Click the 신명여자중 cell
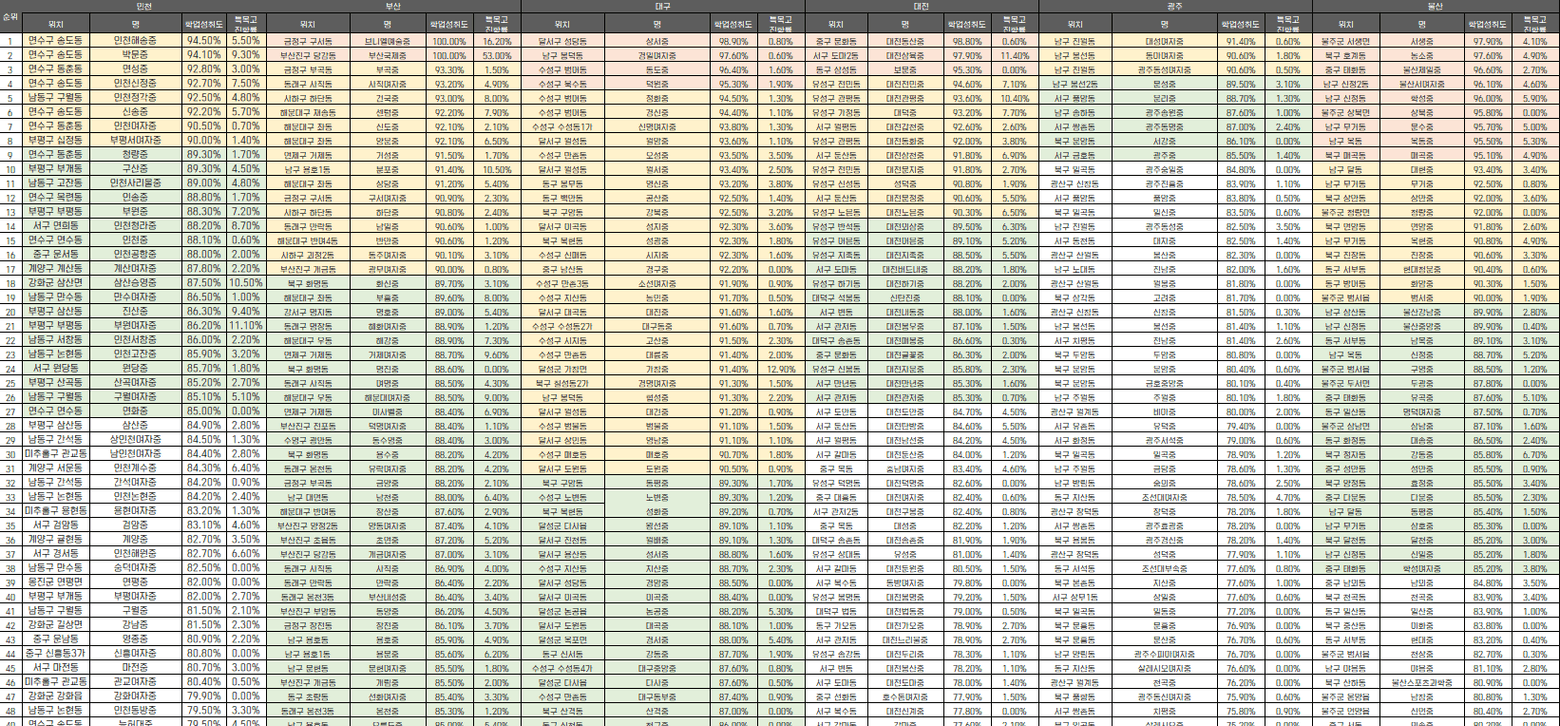 pyautogui.click(x=657, y=127)
